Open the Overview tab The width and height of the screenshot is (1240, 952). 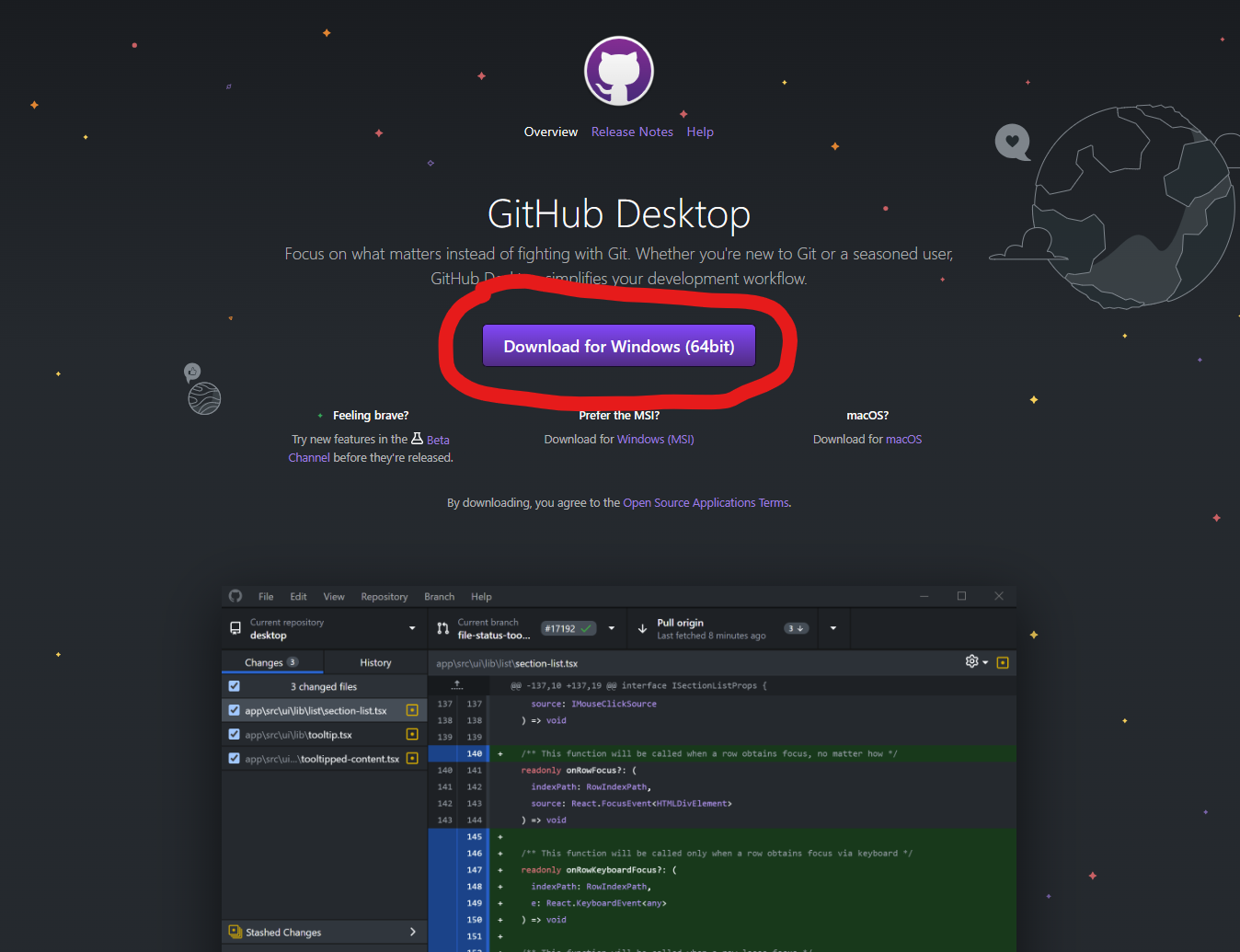551,132
